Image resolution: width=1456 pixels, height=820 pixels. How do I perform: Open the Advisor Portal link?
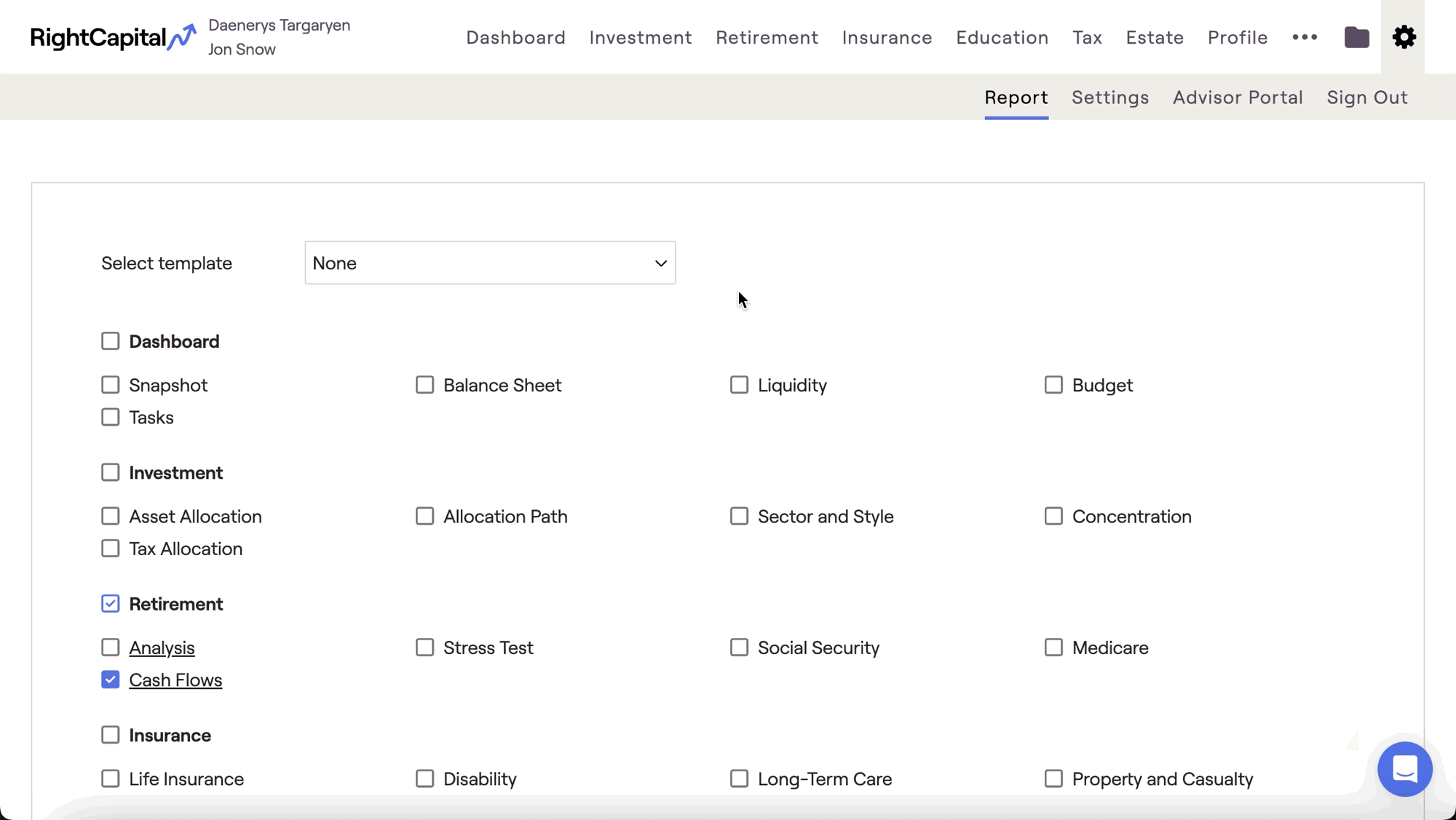tap(1237, 97)
